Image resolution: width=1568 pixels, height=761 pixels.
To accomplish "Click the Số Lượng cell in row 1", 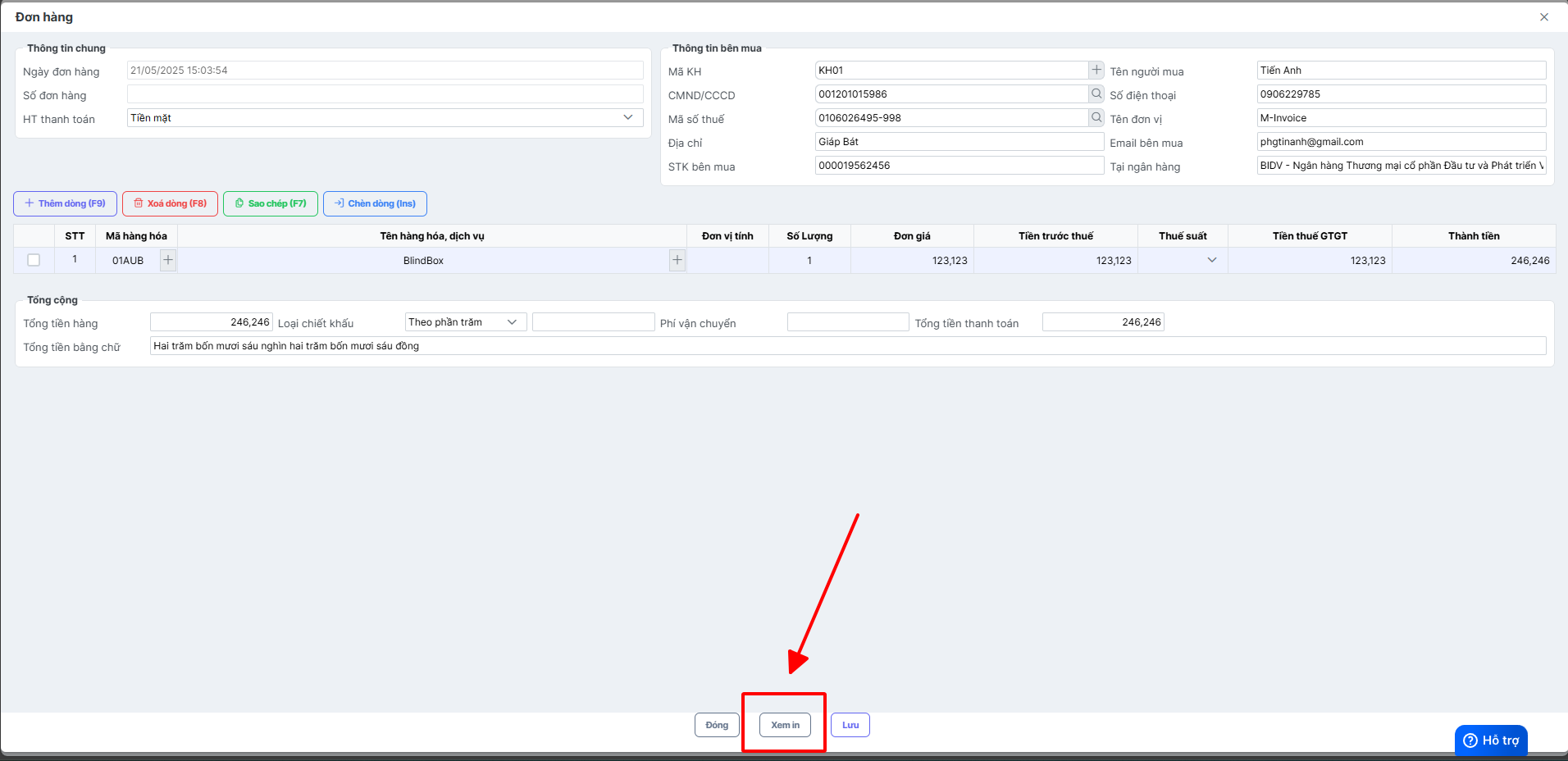I will [x=809, y=260].
